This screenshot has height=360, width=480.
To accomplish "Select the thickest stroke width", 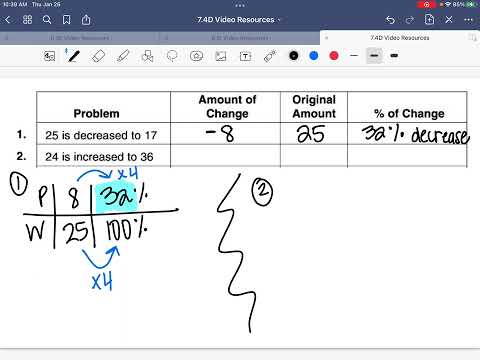I will click(x=394, y=56).
